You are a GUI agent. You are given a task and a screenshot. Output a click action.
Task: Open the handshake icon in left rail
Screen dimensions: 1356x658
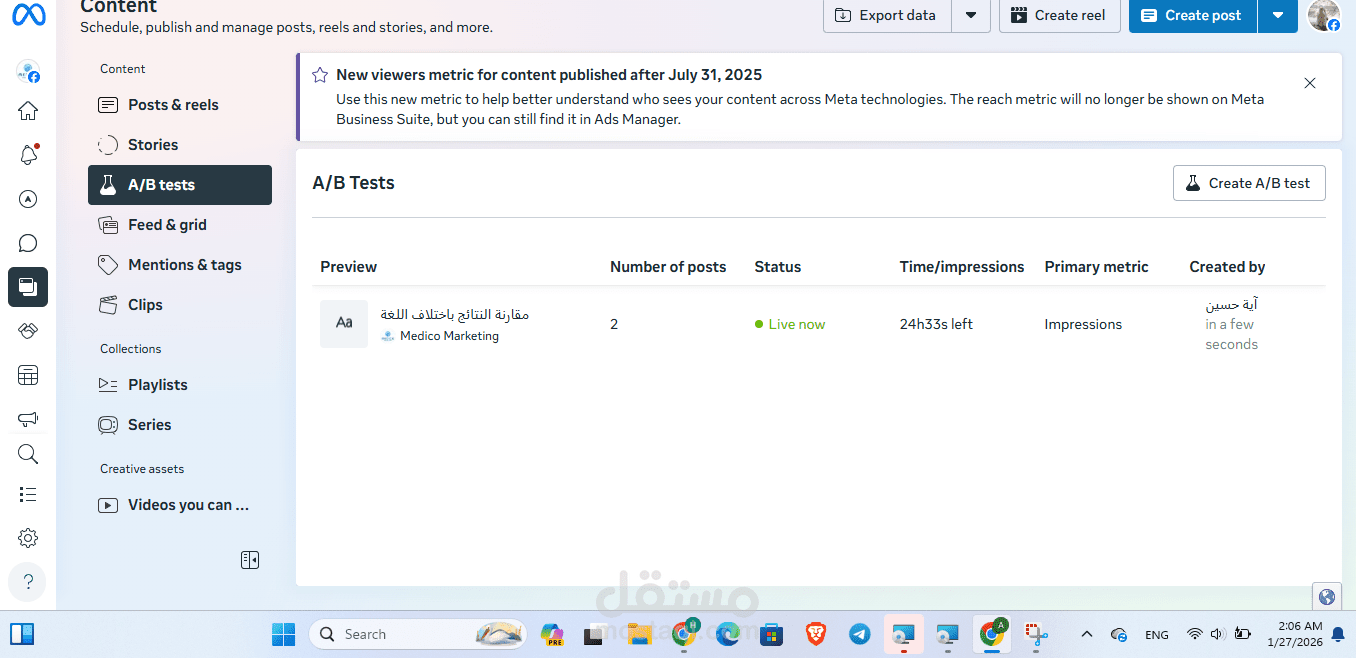[28, 331]
